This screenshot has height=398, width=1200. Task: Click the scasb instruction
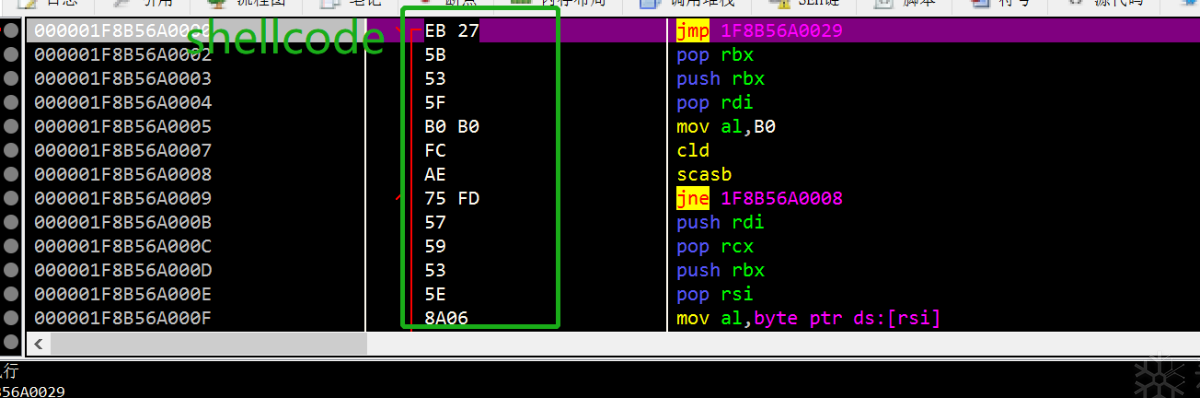tap(704, 175)
